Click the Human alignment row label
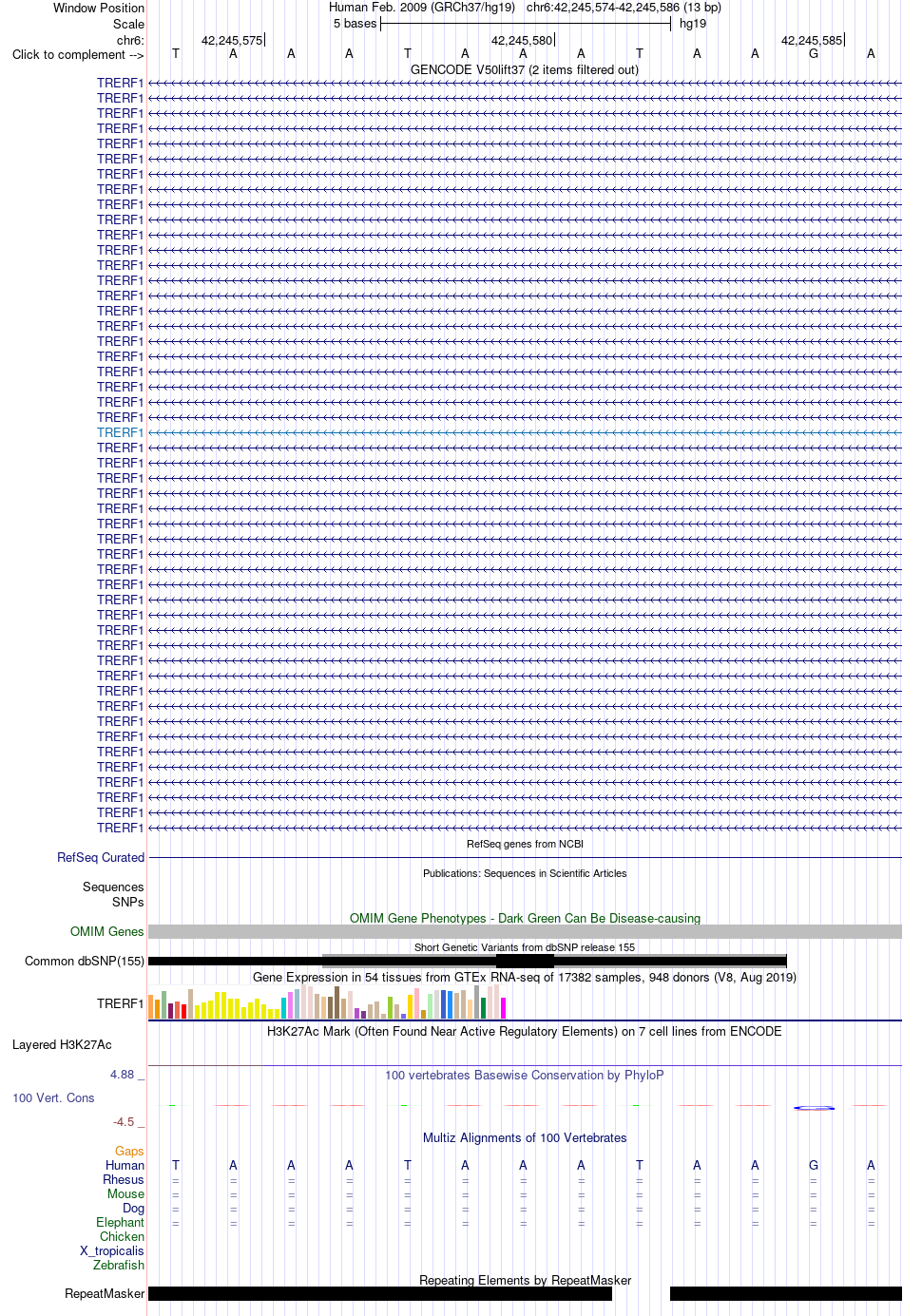The height and width of the screenshot is (1316, 903). click(x=125, y=1165)
